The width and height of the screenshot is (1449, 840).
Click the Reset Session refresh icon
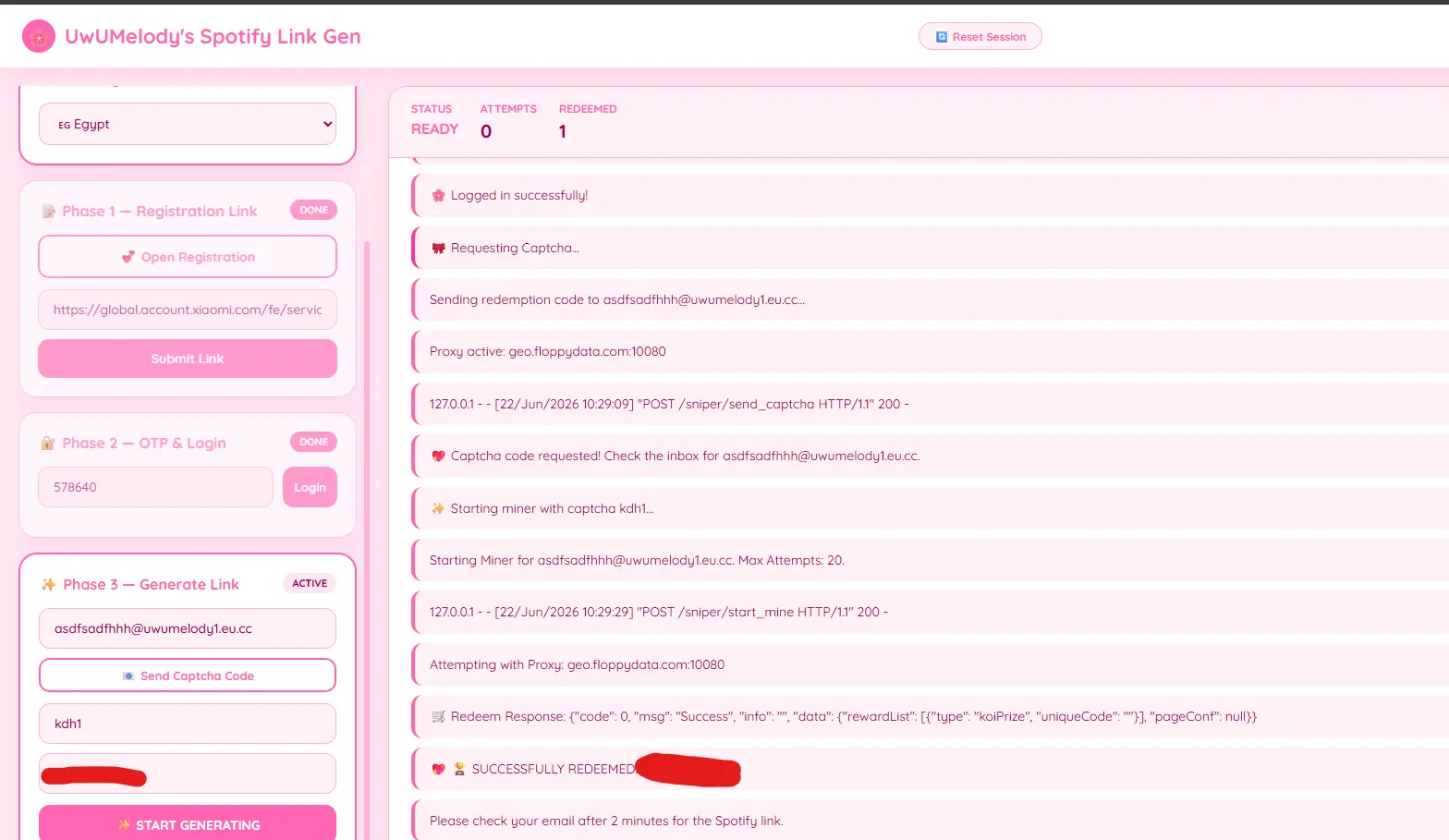[942, 37]
